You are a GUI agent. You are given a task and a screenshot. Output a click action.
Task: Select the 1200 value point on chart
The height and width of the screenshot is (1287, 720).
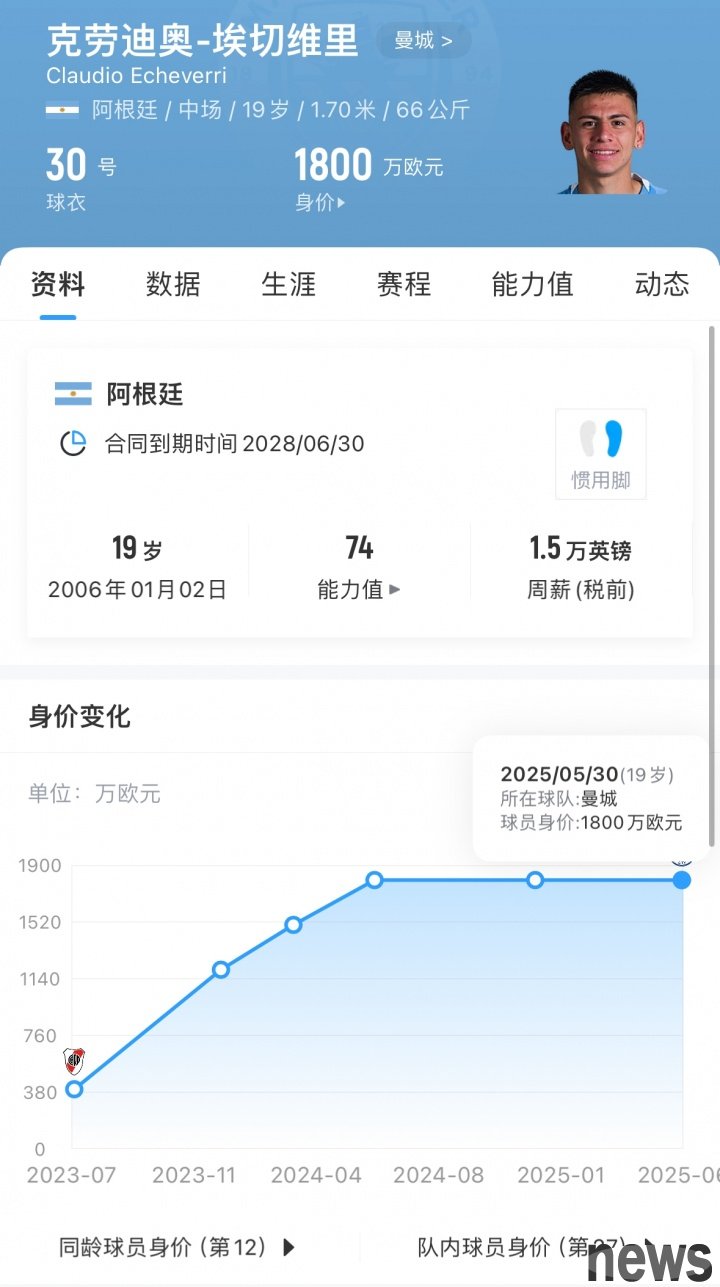click(x=221, y=969)
